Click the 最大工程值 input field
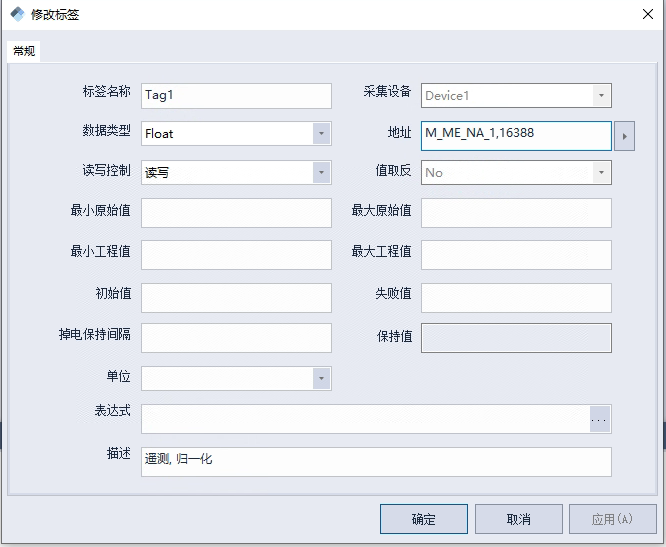 pyautogui.click(x=516, y=255)
